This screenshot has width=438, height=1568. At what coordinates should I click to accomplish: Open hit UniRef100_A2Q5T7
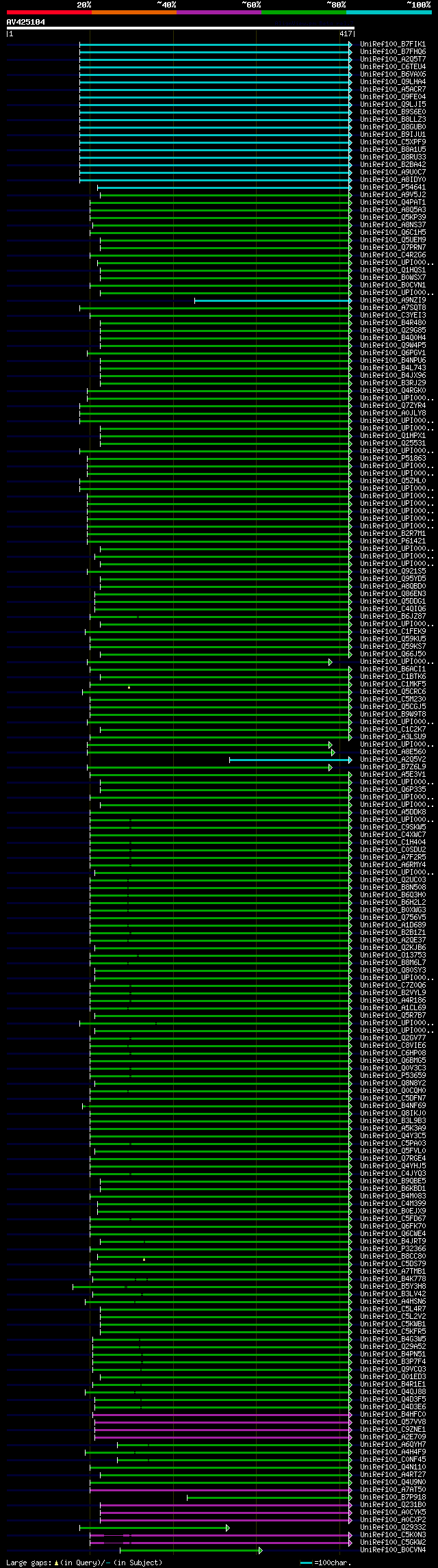click(393, 60)
